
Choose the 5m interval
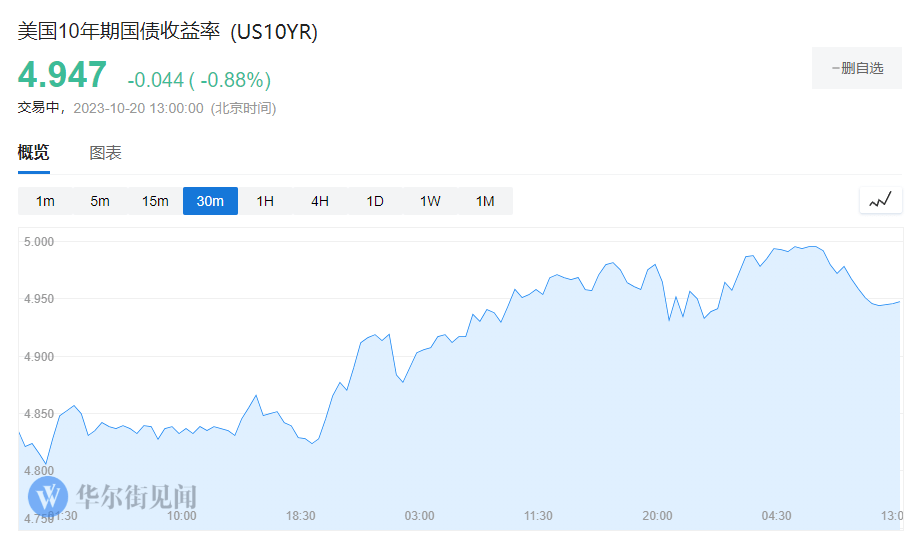click(100, 201)
